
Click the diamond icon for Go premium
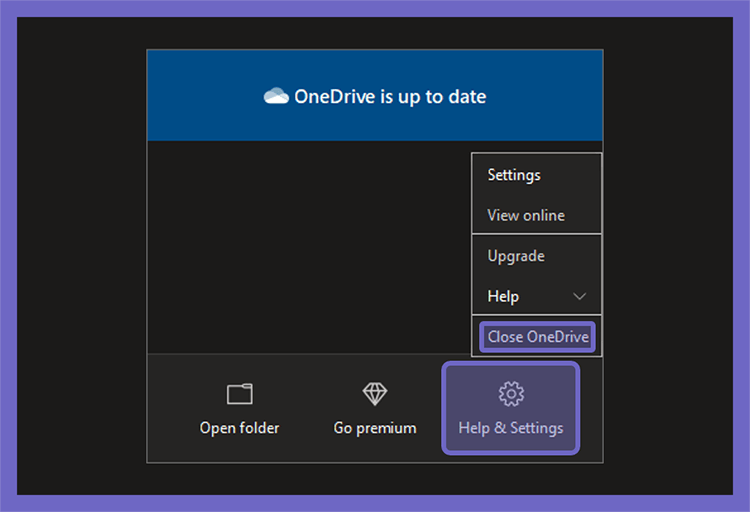pos(375,394)
